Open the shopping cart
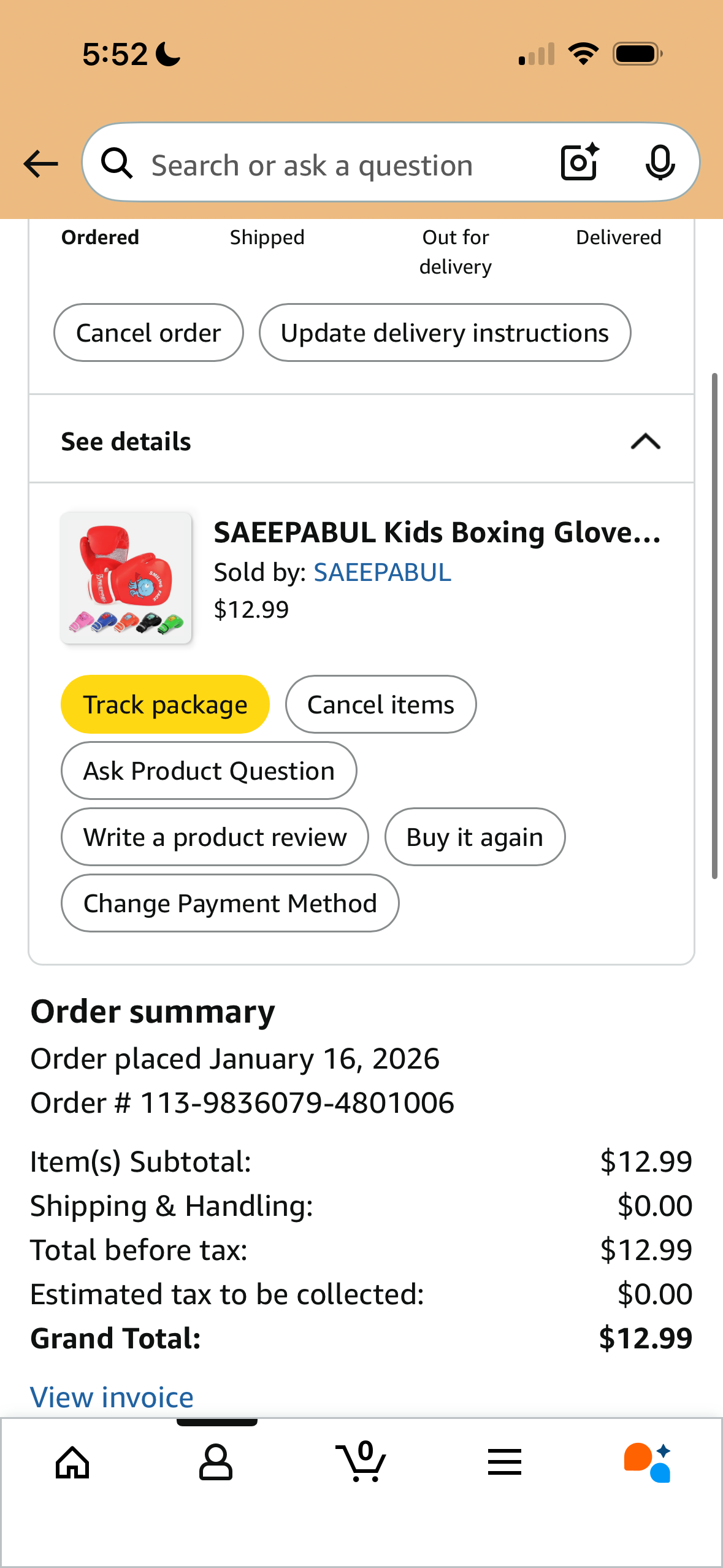This screenshot has width=723, height=1568. tap(362, 1462)
